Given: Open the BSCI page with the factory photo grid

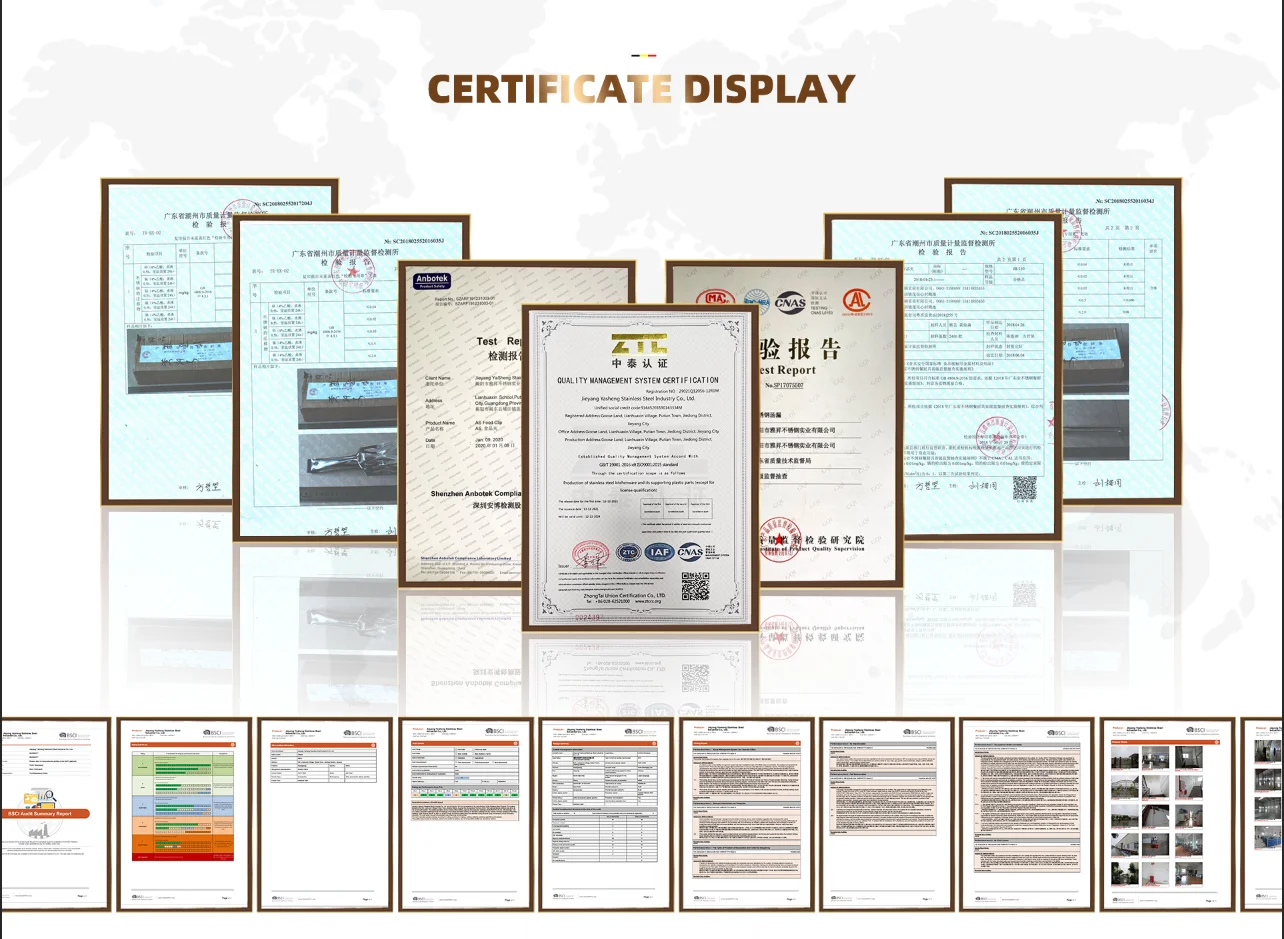Looking at the screenshot, I should click(1168, 814).
